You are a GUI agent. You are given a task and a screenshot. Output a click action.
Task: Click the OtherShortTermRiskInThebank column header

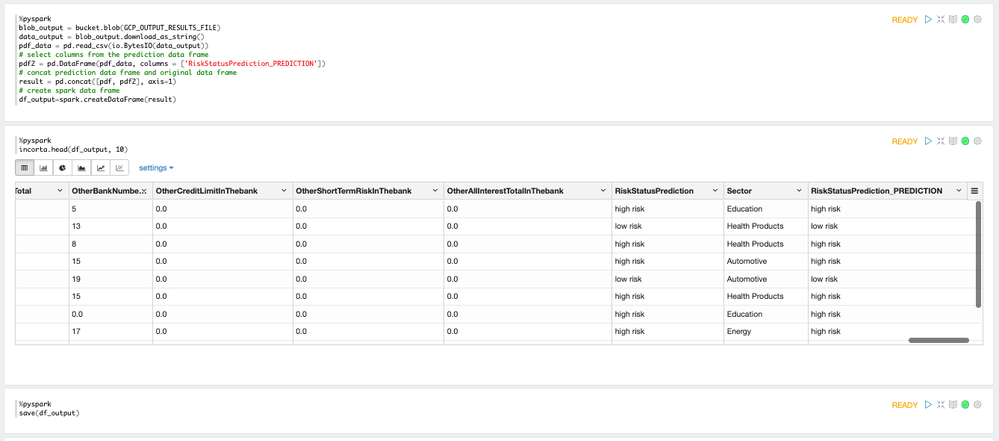click(x=353, y=191)
